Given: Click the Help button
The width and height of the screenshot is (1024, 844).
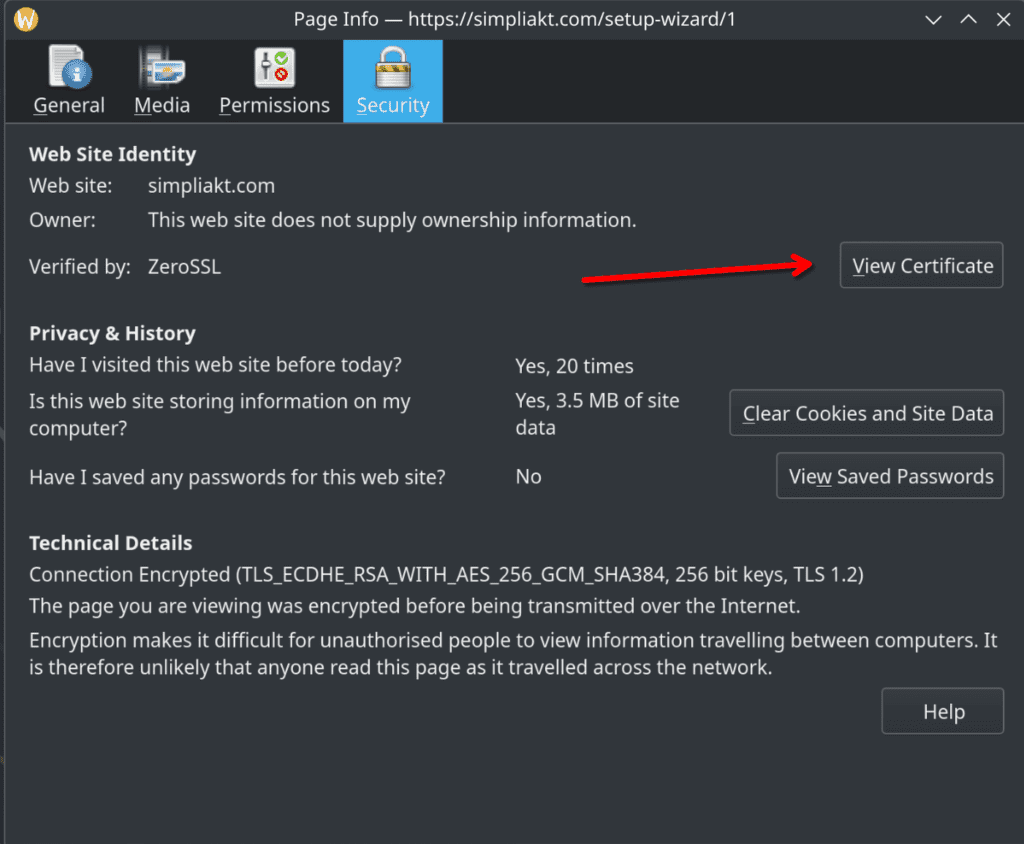Looking at the screenshot, I should click(942, 712).
